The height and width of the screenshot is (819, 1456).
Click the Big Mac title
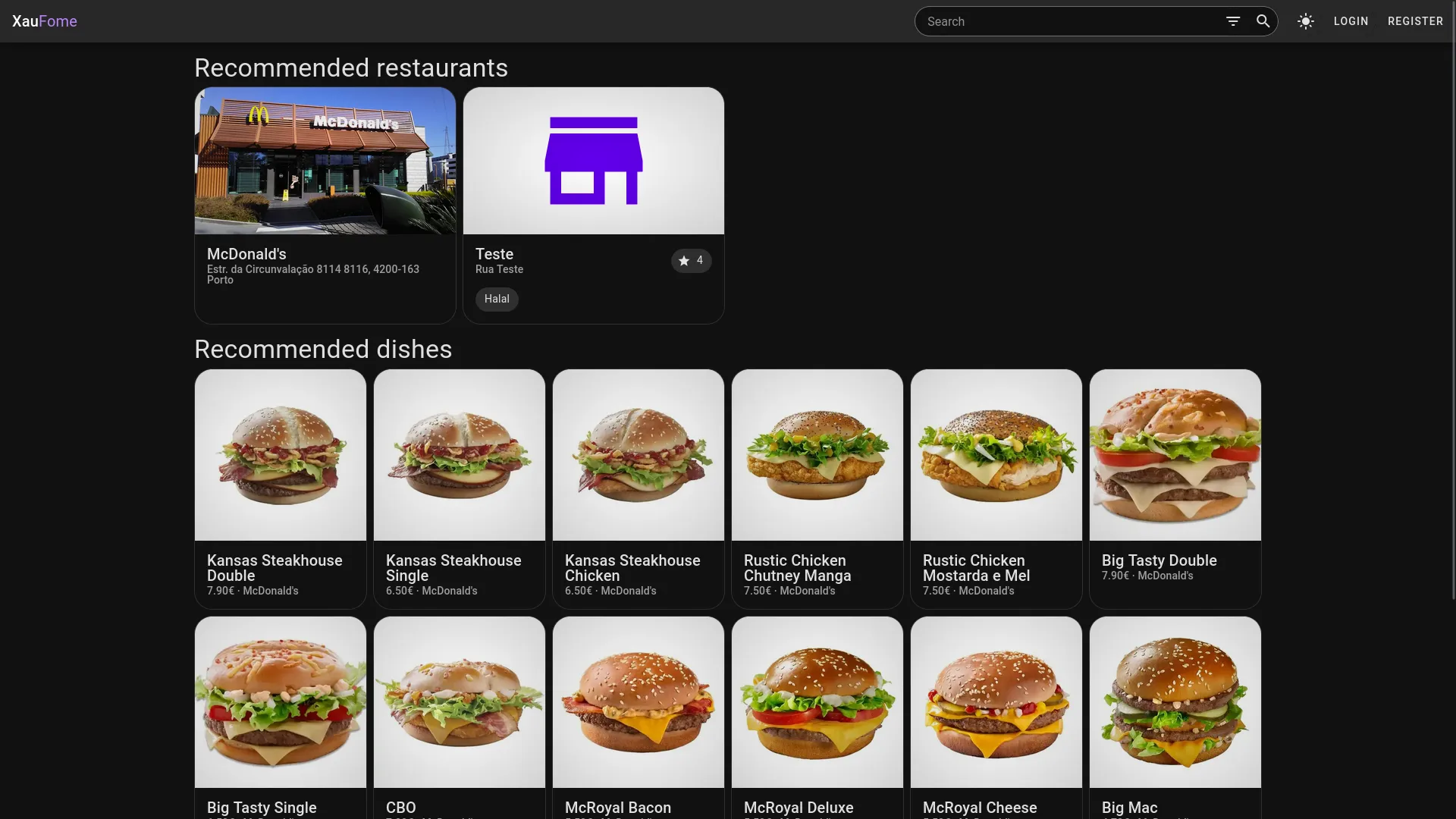tap(1129, 808)
